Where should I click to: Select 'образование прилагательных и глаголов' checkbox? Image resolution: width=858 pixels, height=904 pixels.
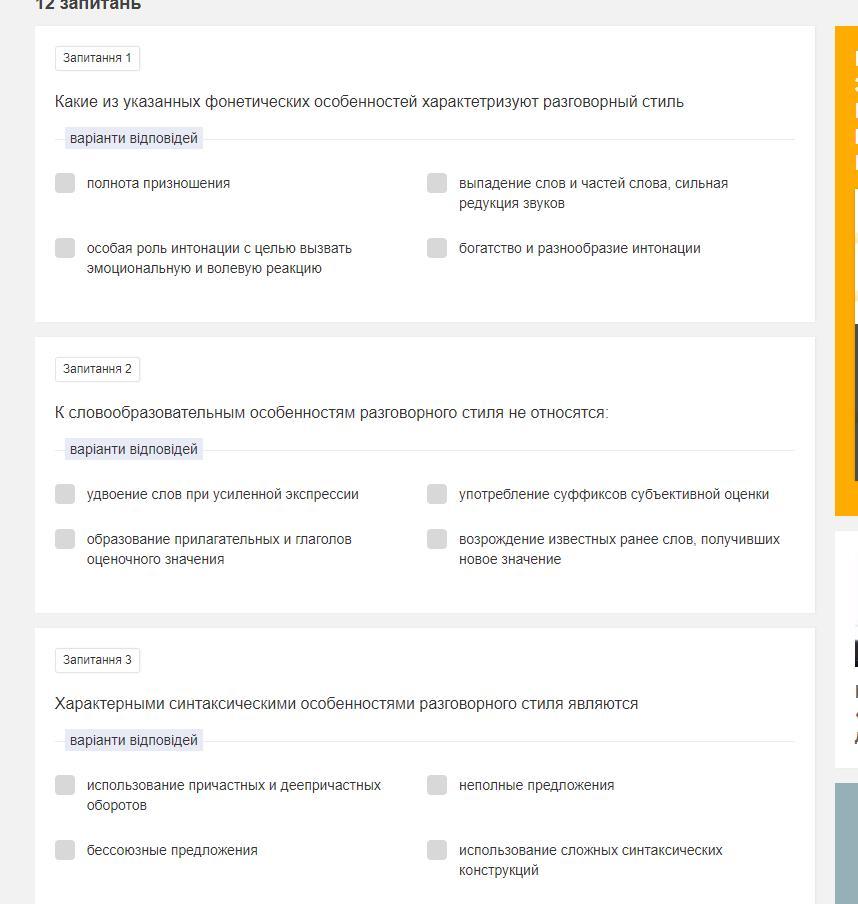pyautogui.click(x=65, y=539)
